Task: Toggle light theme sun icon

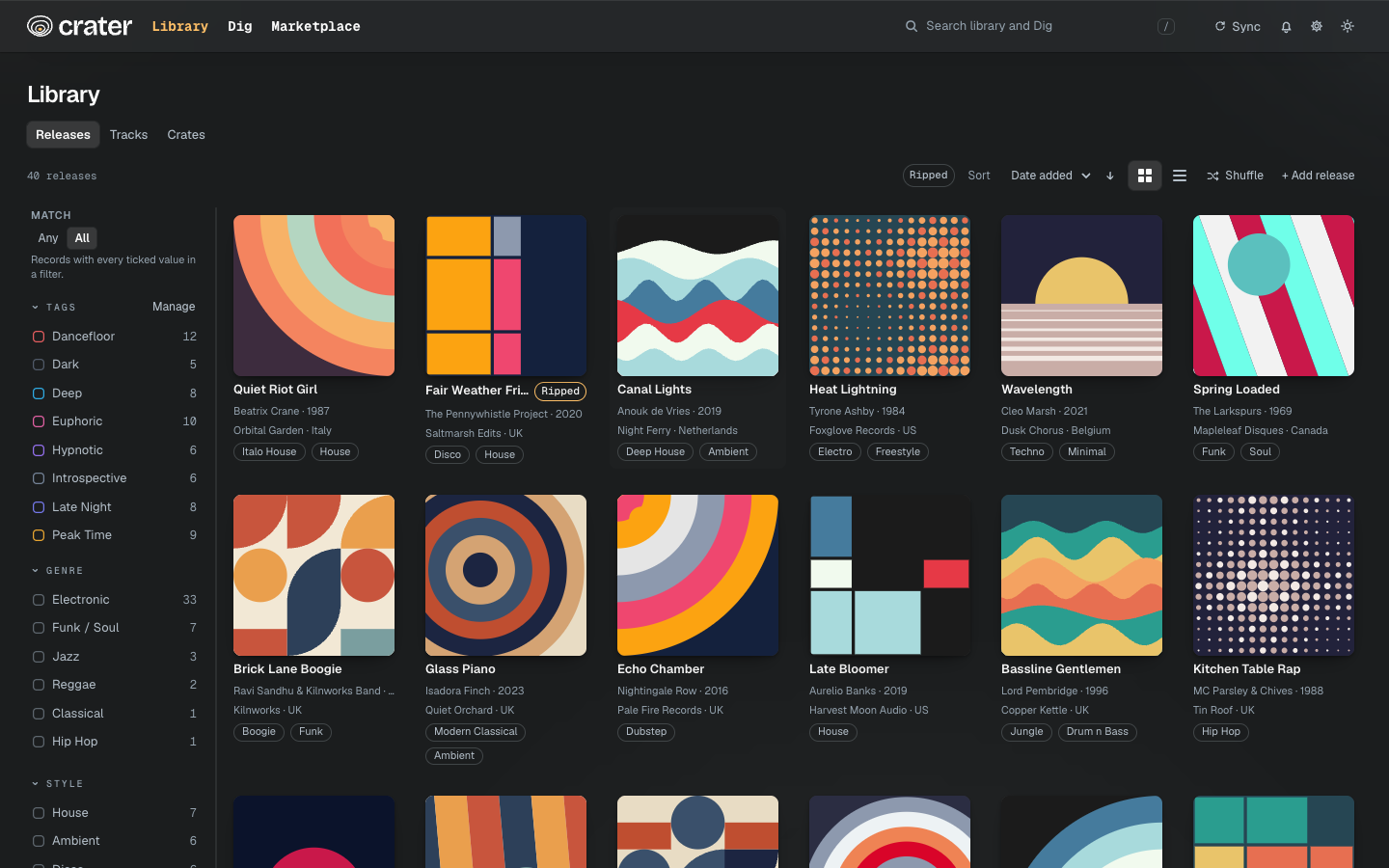Action: (1348, 26)
